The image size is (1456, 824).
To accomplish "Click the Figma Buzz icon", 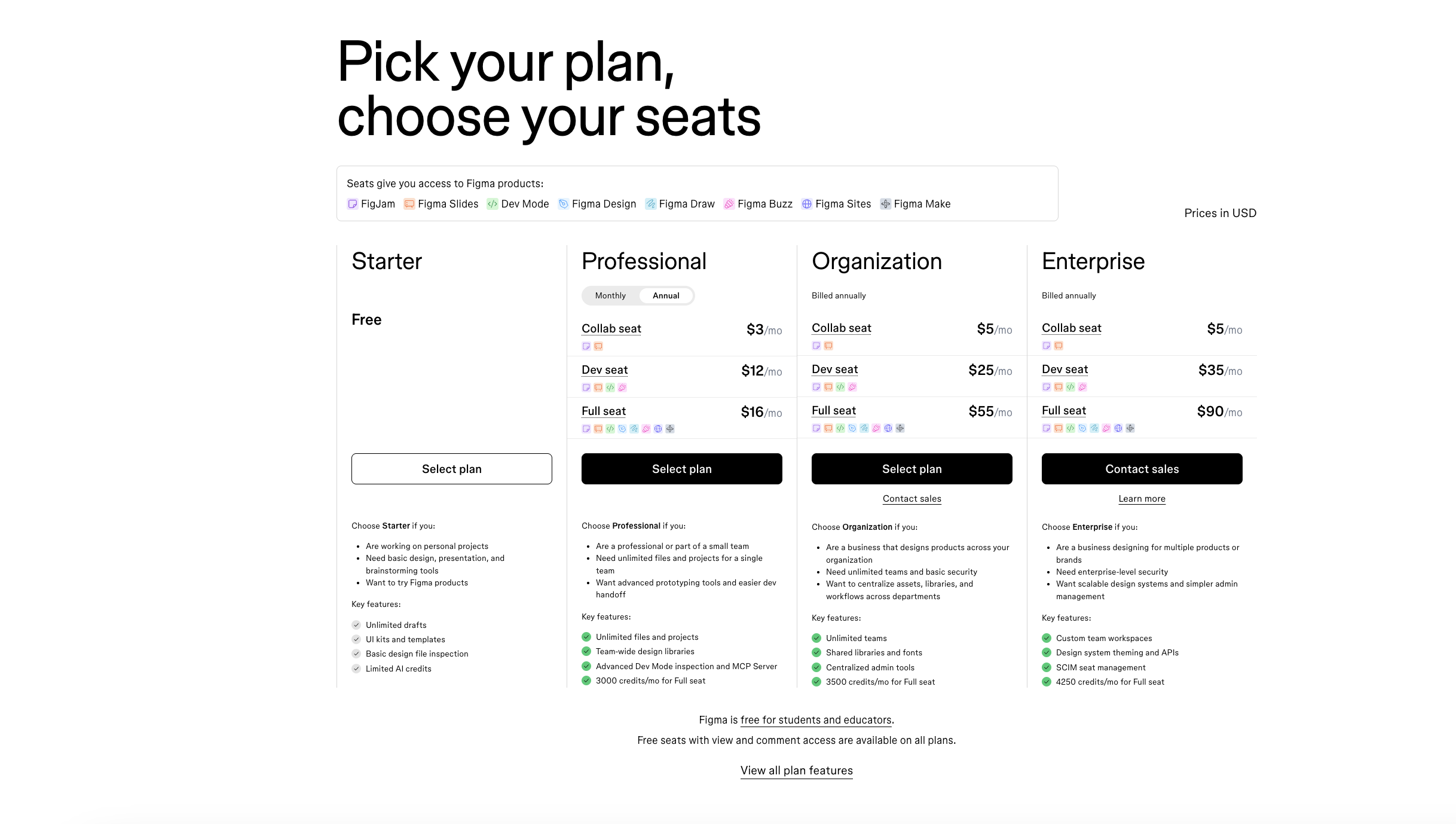I will click(x=729, y=204).
